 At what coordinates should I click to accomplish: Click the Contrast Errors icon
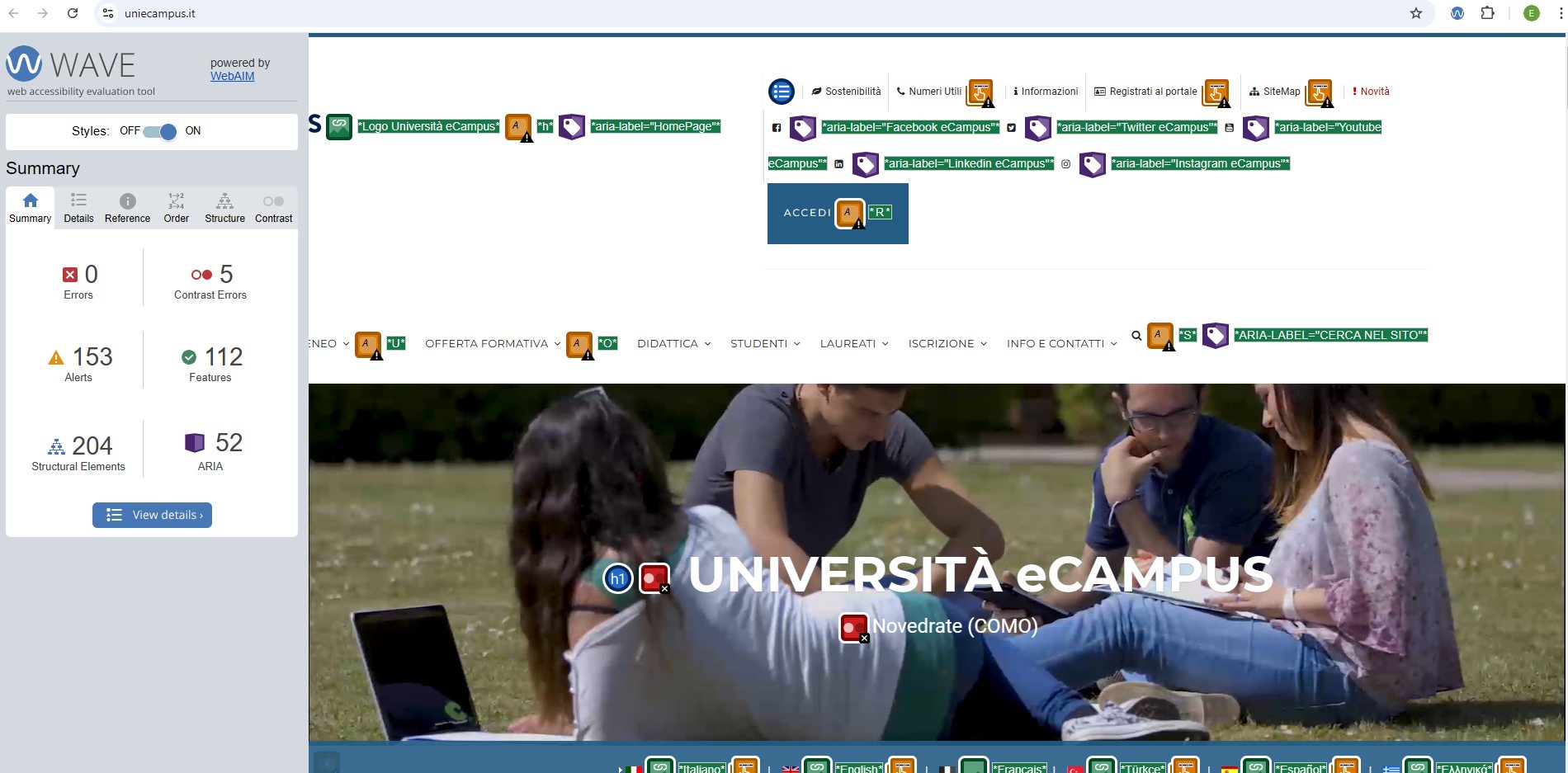point(201,275)
